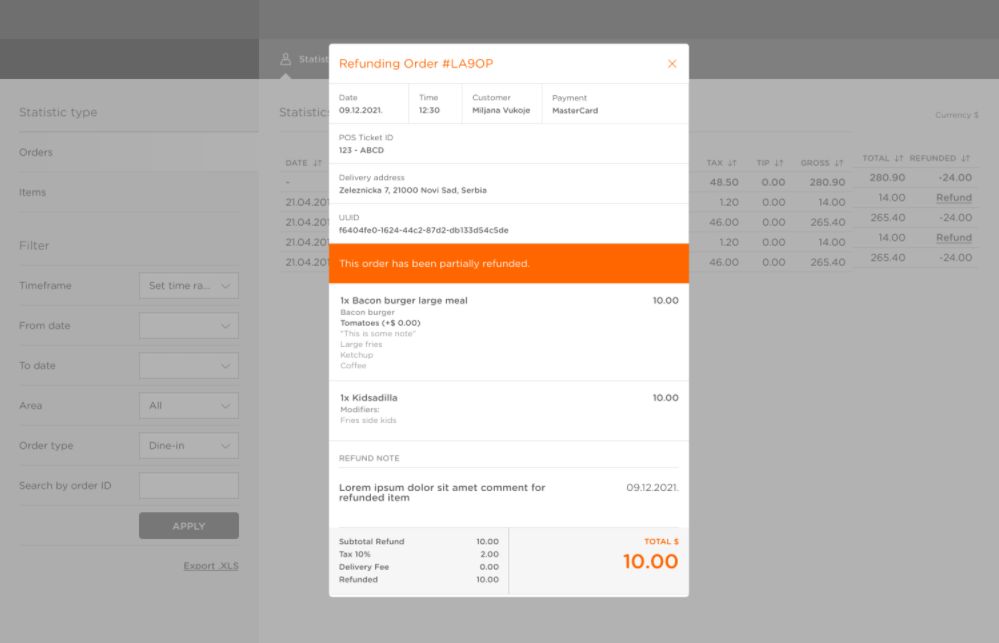Viewport: 999px width, 643px height.
Task: Click the Export .XLS link
Action: pyautogui.click(x=210, y=566)
